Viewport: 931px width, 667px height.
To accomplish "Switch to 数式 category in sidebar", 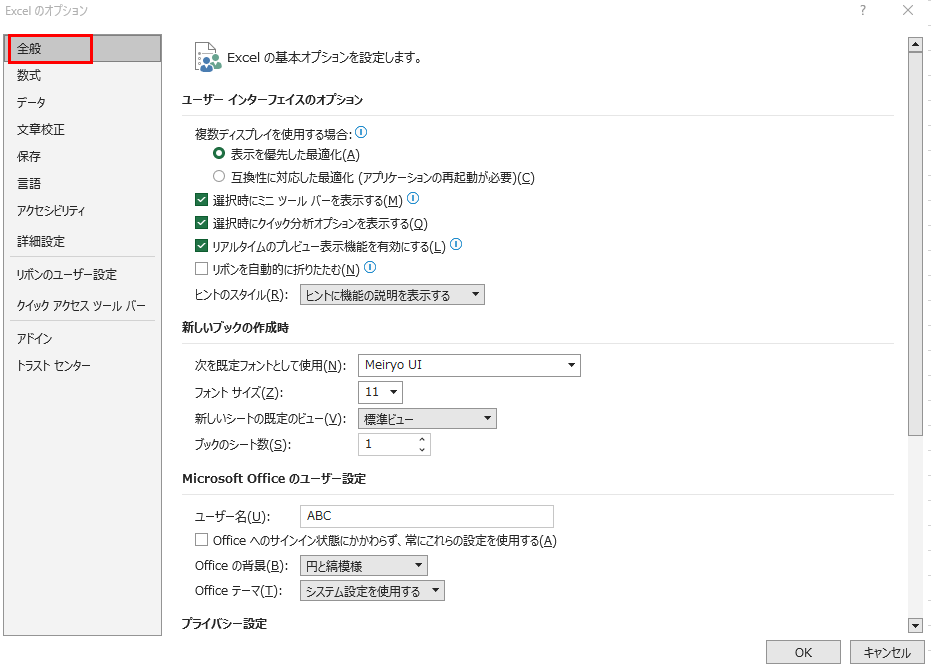I will click(30, 75).
